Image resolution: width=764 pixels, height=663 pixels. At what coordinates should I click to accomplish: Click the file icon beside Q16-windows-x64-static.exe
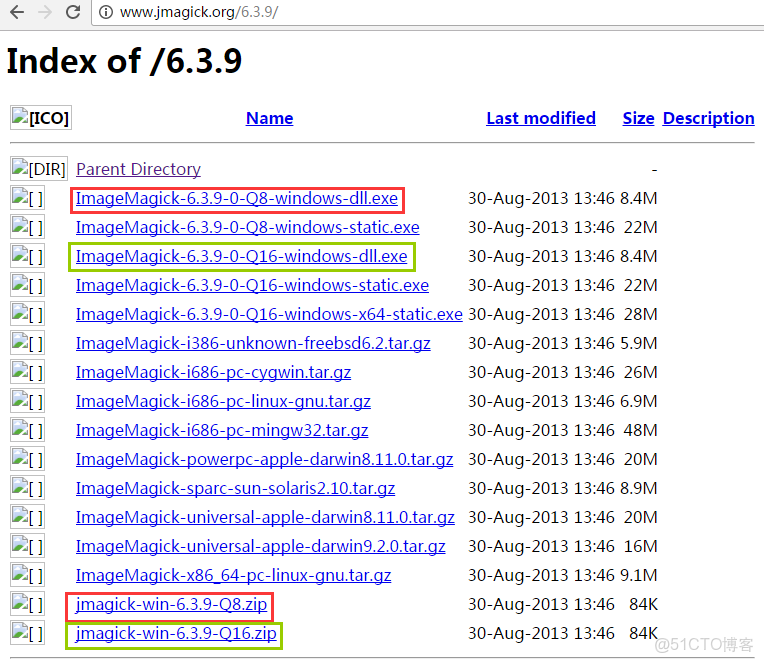(27, 314)
